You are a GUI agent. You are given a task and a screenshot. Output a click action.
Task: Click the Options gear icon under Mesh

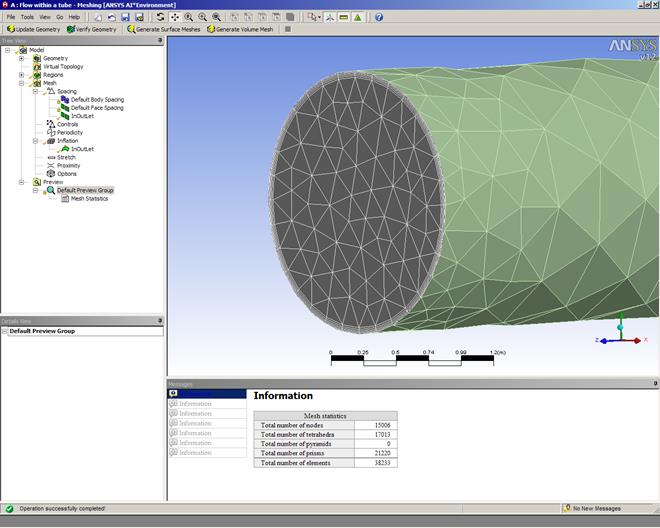51,174
